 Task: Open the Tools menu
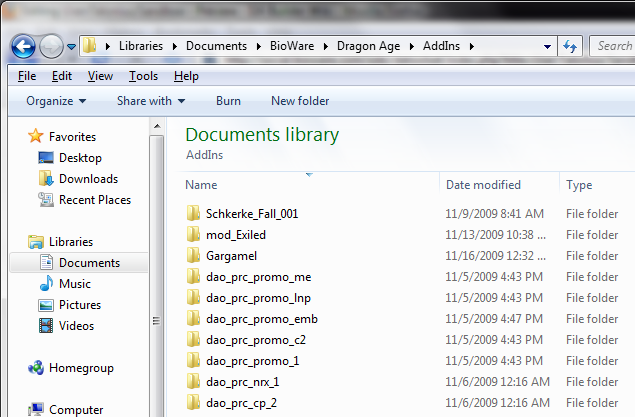(143, 76)
